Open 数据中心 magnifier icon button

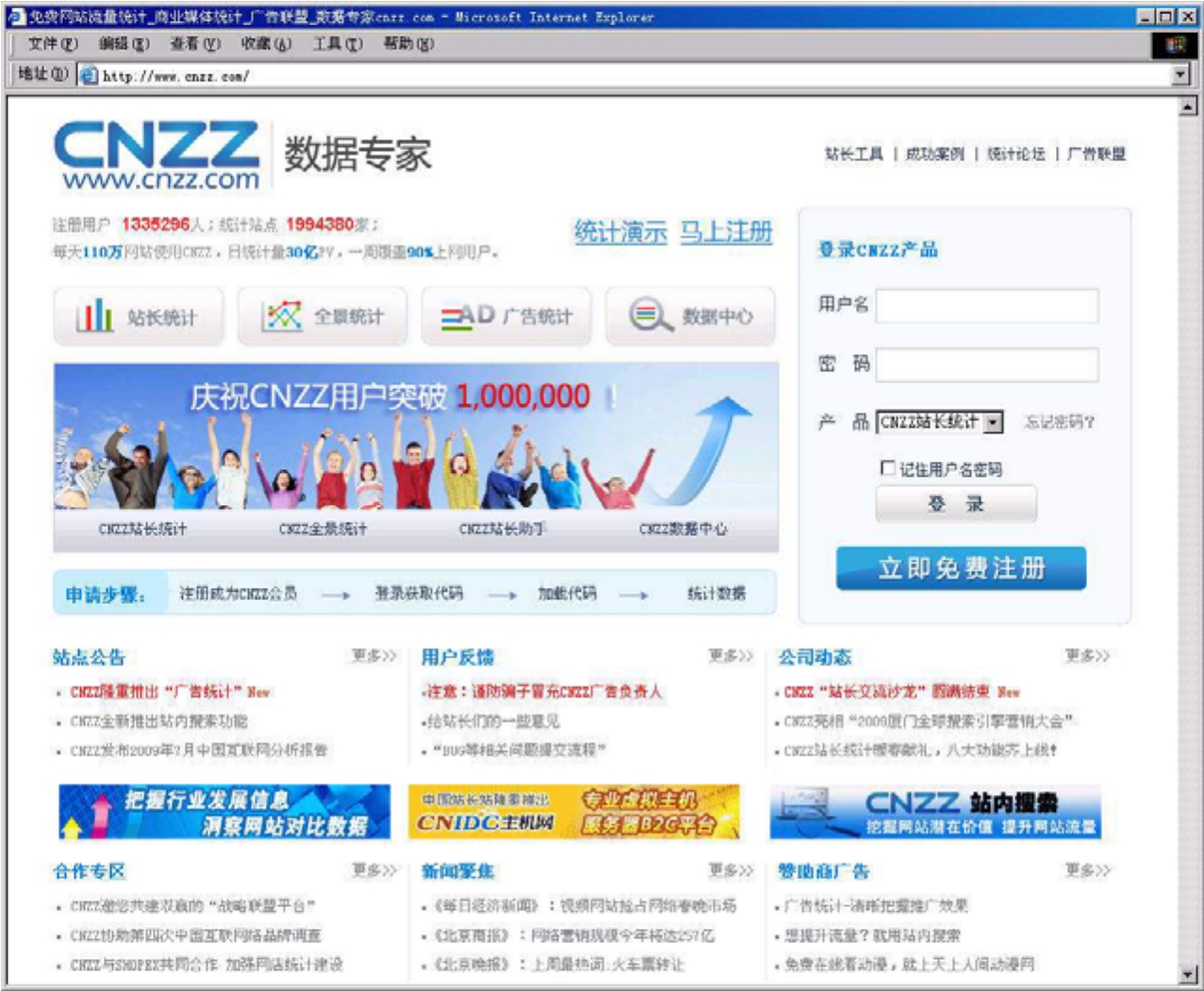[690, 316]
